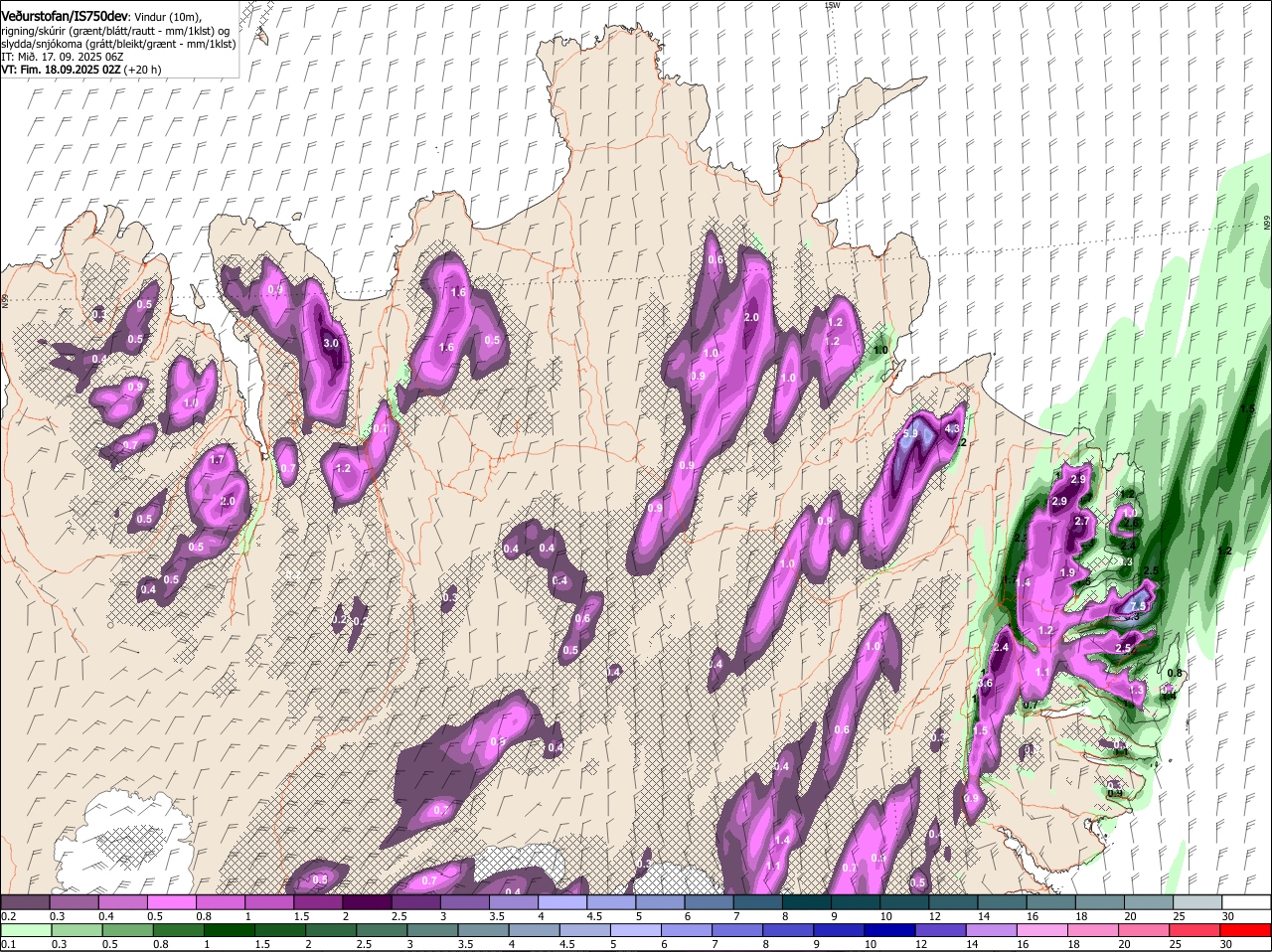Click the 7.5 value in the eastern fjords
This screenshot has width=1272, height=952.
click(x=1139, y=606)
